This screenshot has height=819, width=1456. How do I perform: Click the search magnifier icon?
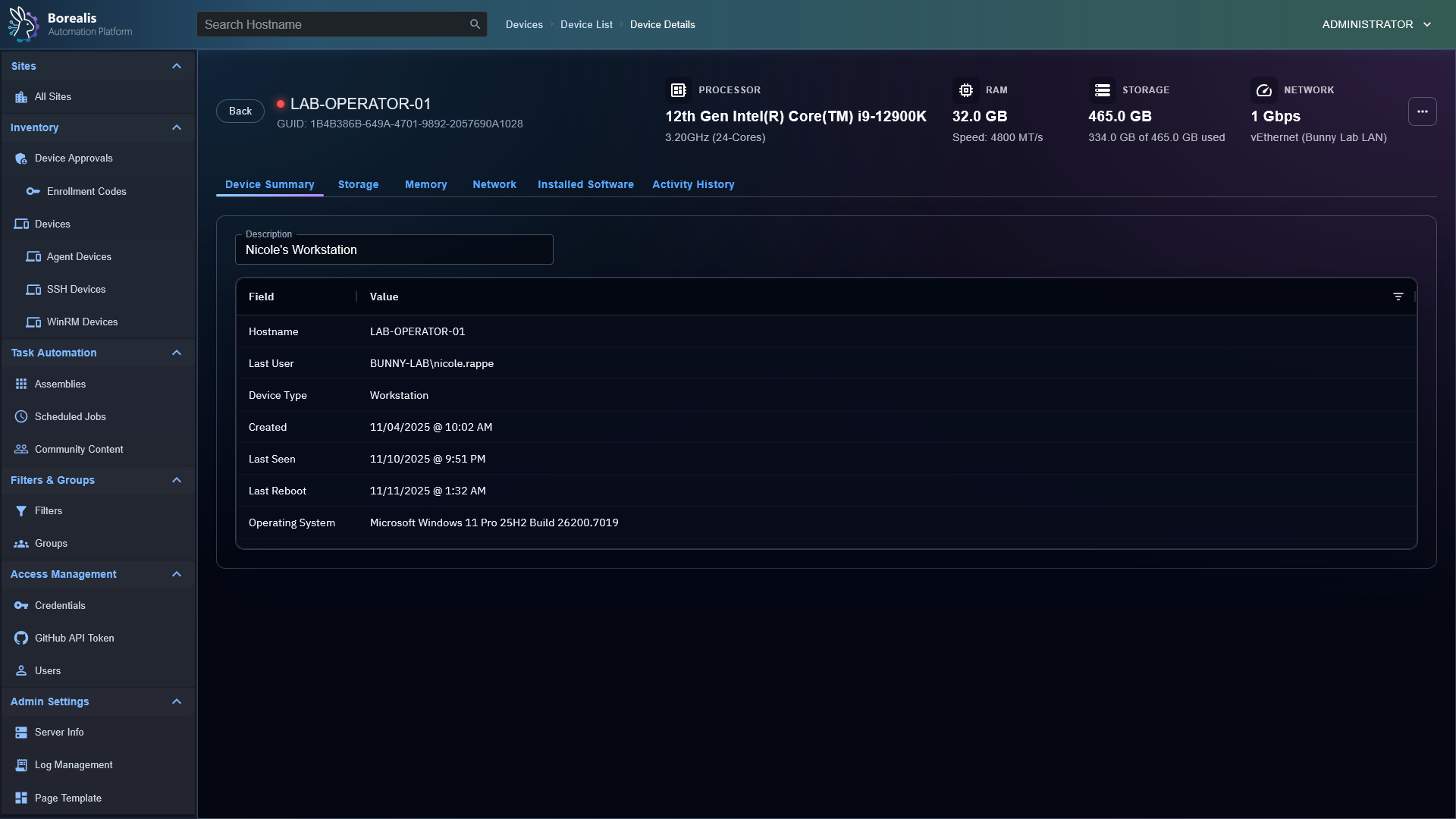tap(475, 24)
